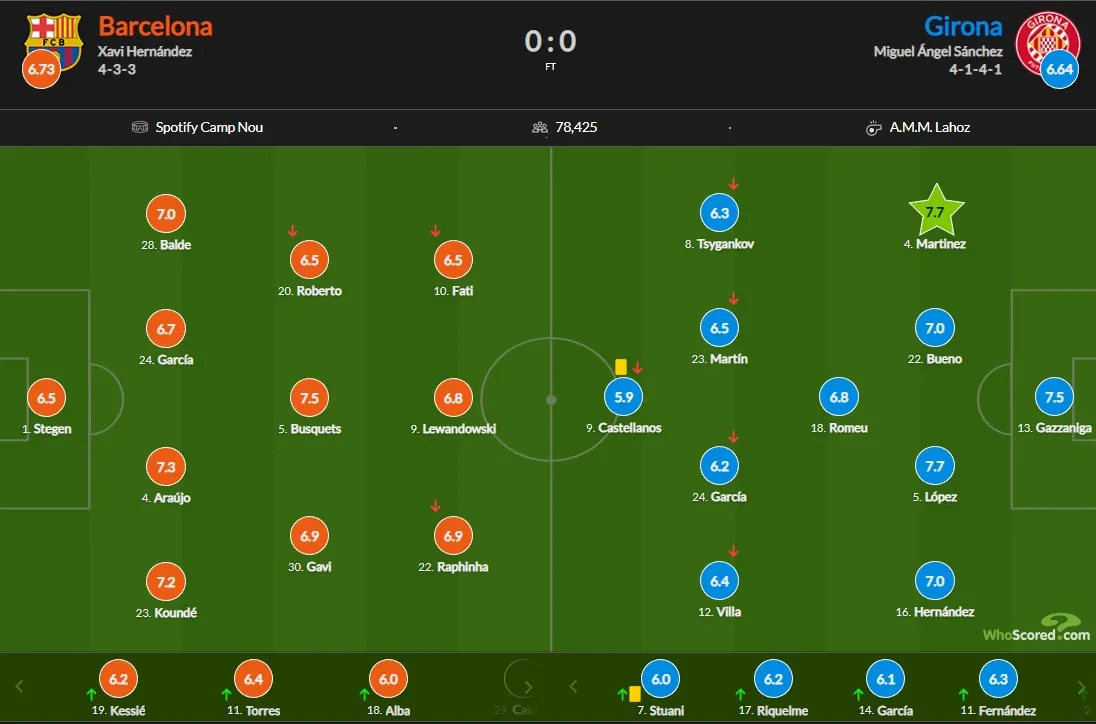Click the referee whistle icon

pos(874,127)
